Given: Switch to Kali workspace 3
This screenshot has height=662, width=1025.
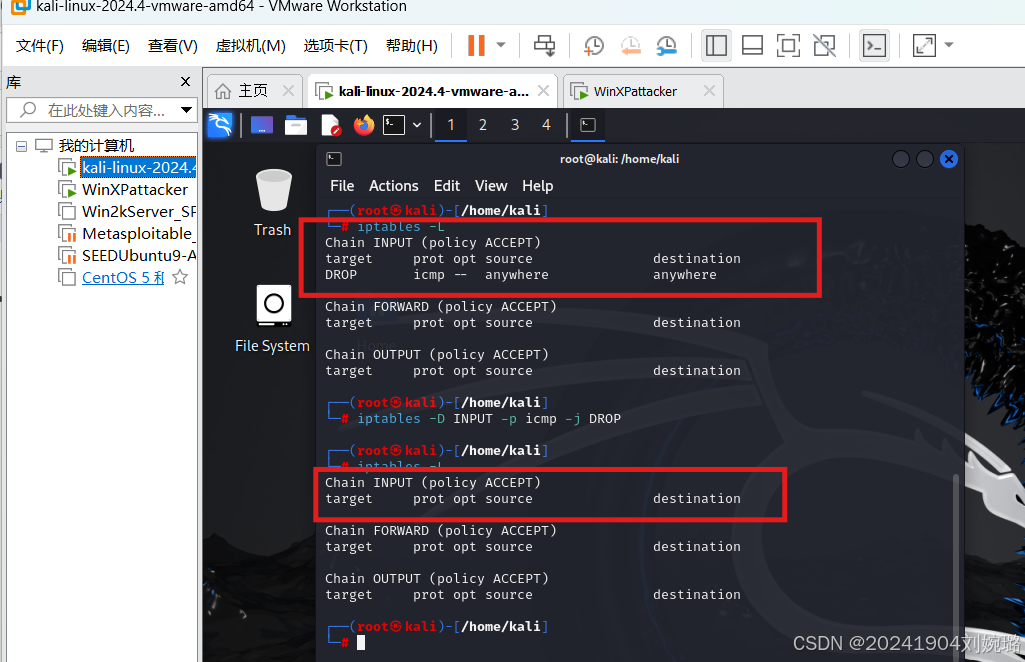Looking at the screenshot, I should pos(514,125).
